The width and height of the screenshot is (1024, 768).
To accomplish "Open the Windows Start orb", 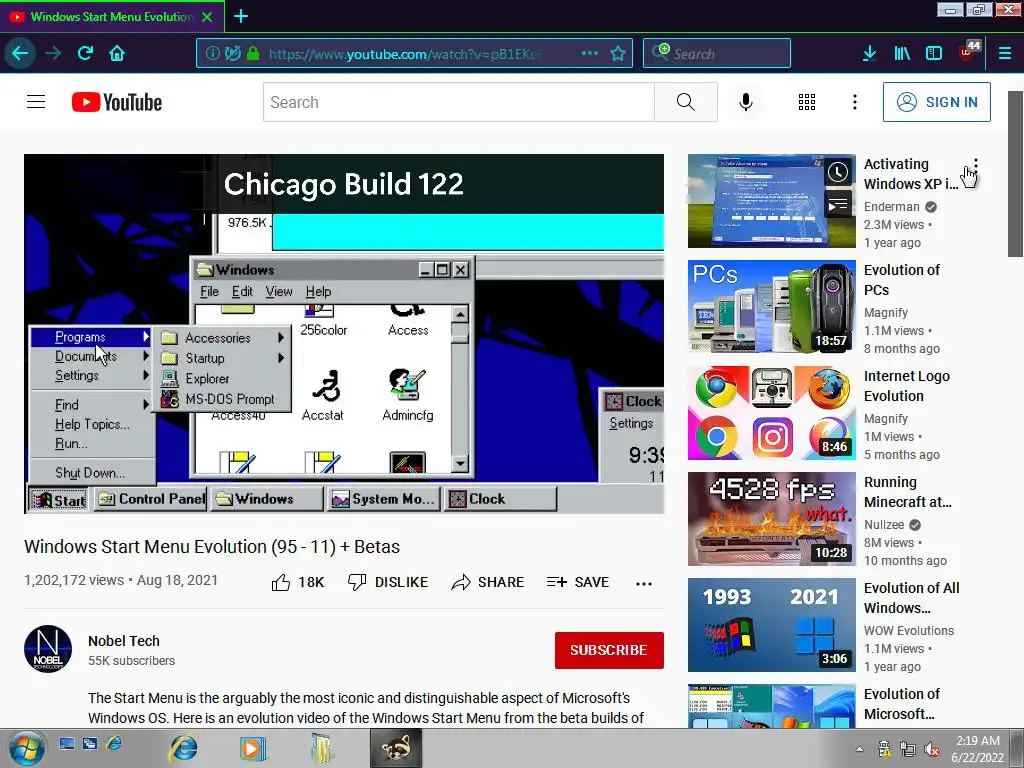I will point(26,748).
